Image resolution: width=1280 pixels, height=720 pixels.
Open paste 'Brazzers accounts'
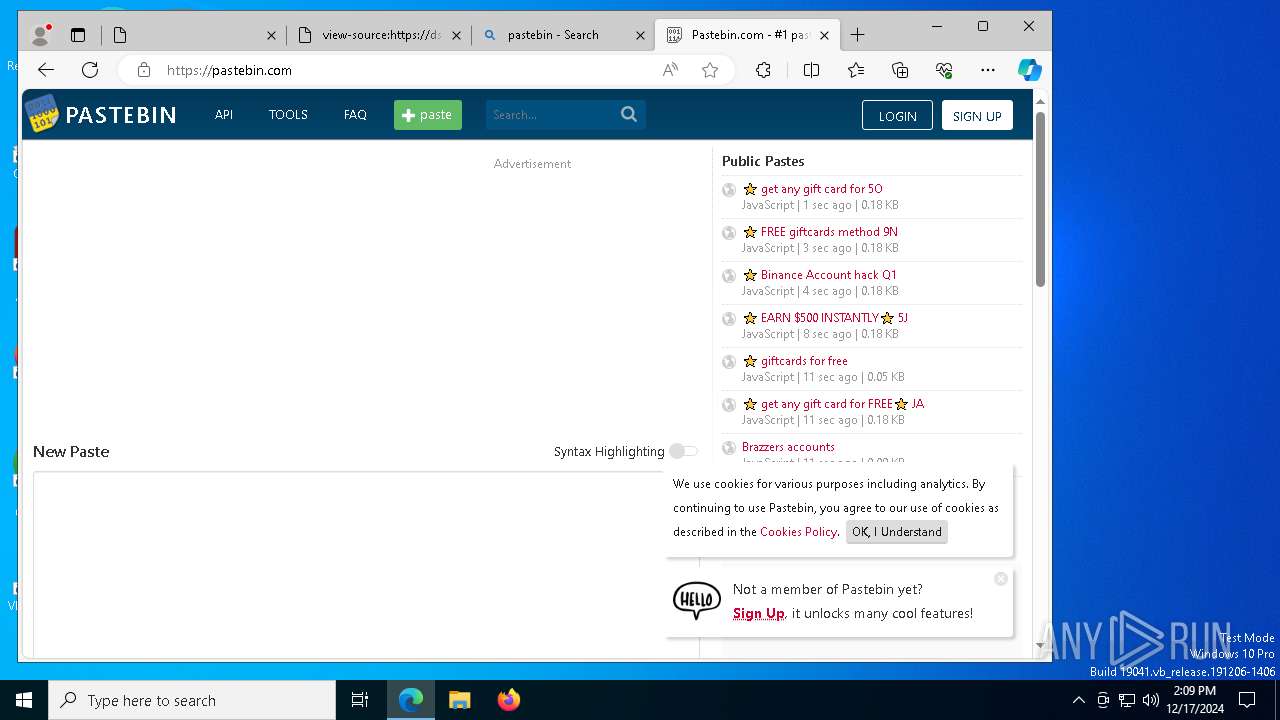tap(788, 446)
